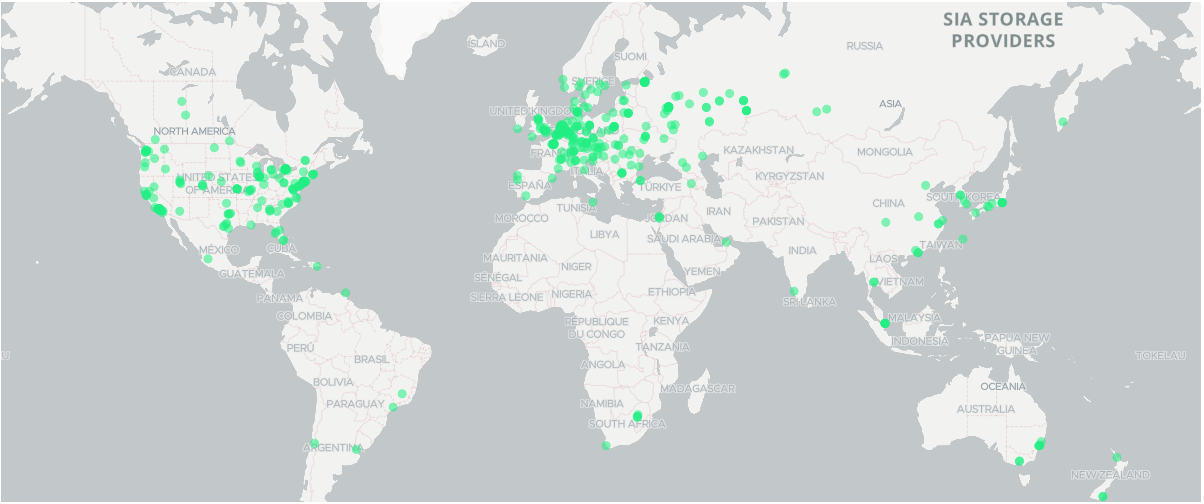This screenshot has width=1204, height=504.
Task: Click the PANAMA country label
Action: (x=279, y=298)
